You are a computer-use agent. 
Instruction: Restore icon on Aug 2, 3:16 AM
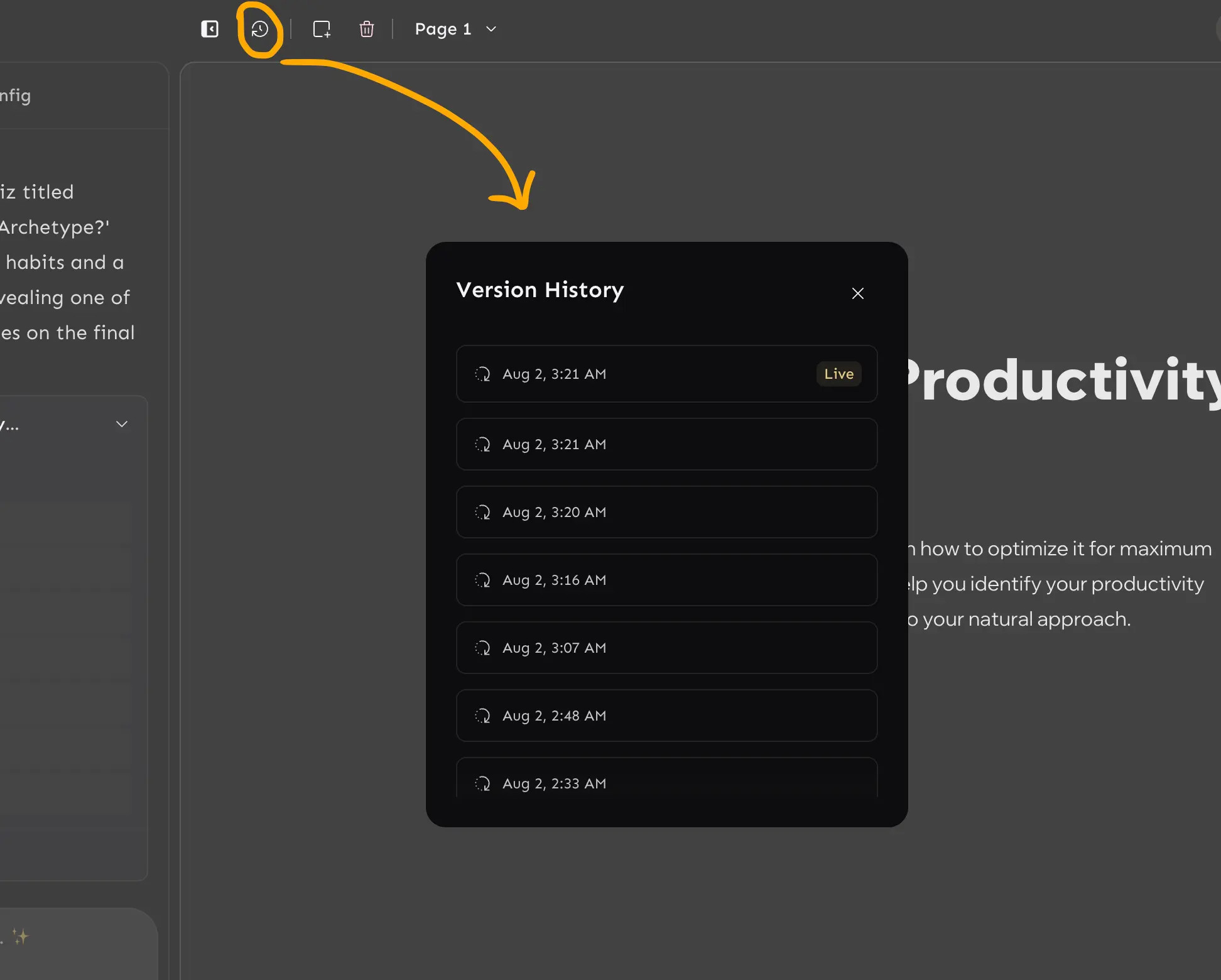click(482, 580)
